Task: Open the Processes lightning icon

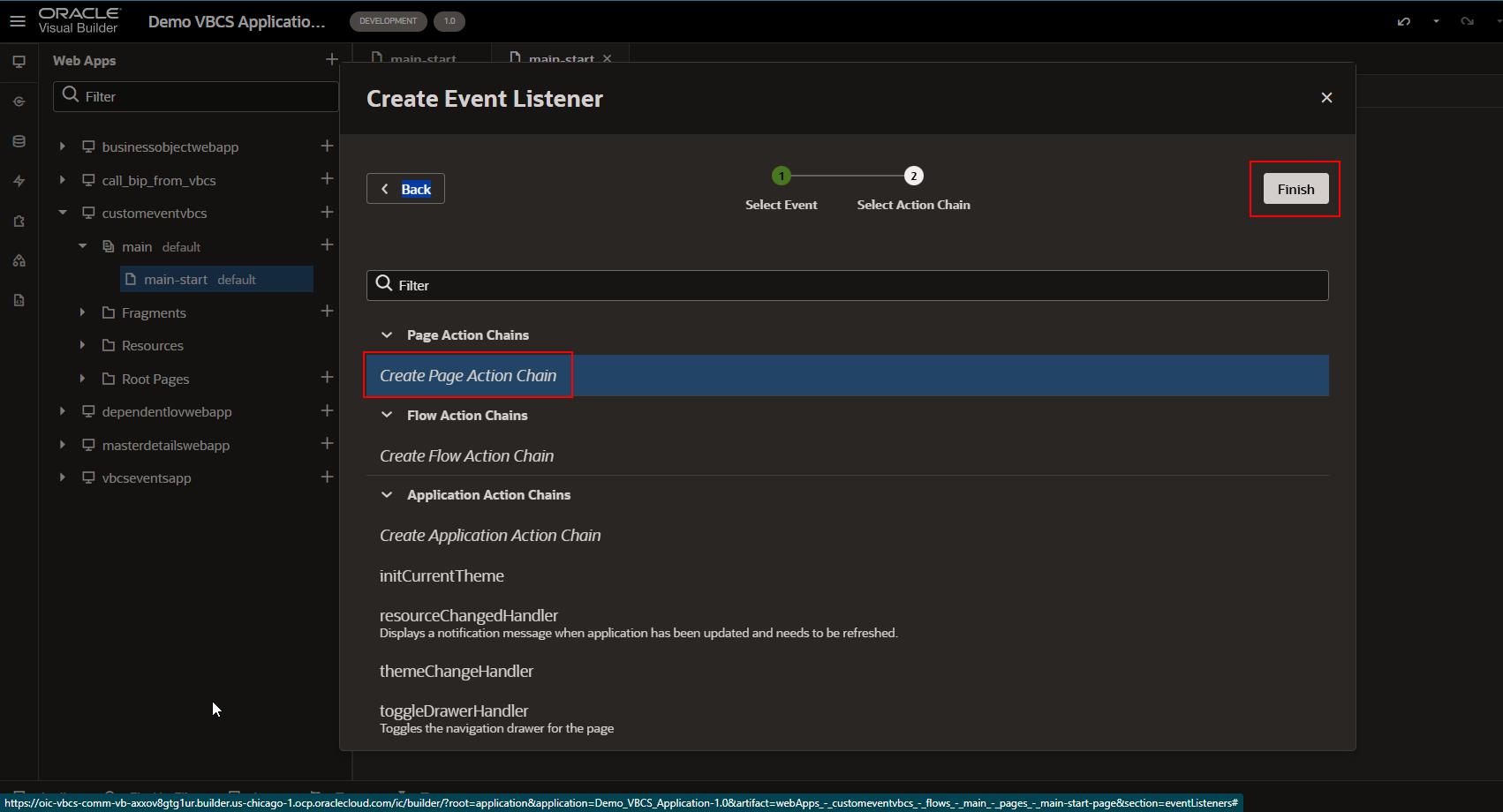Action: (19, 181)
